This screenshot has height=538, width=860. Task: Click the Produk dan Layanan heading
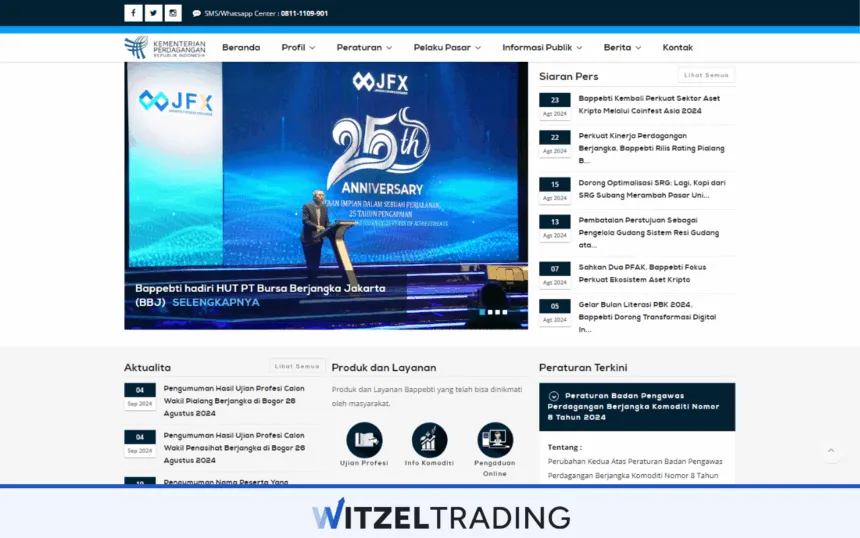384,368
